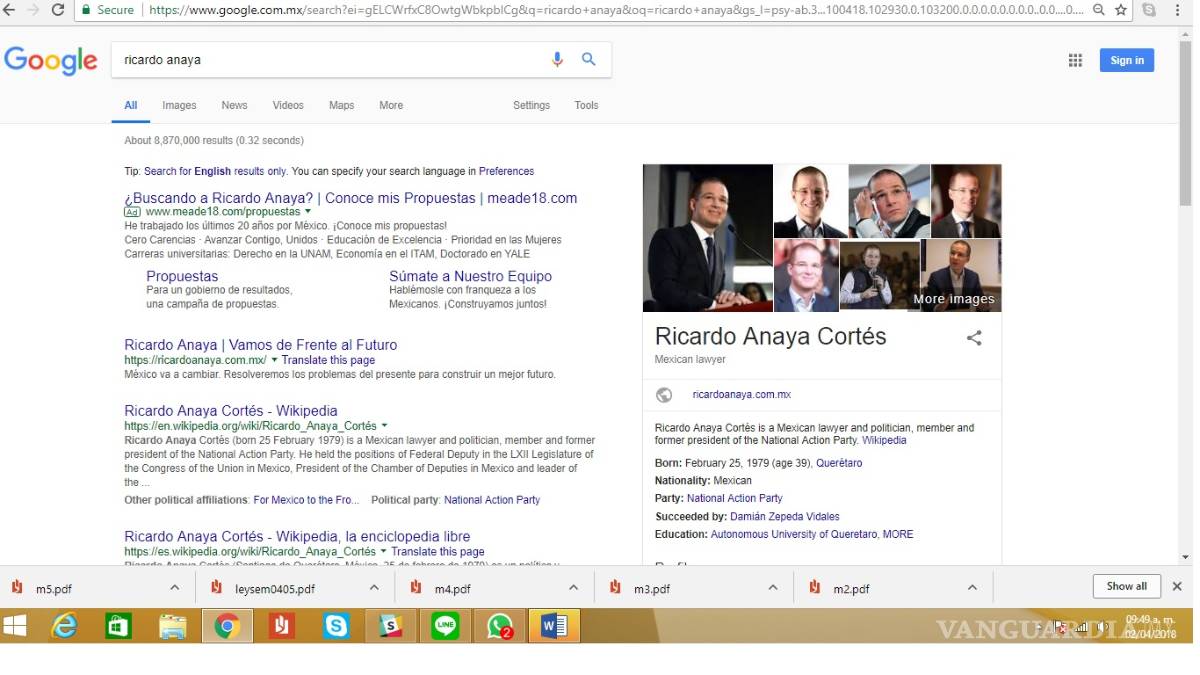Open the Google apps grid
The height and width of the screenshot is (675, 1200).
click(1075, 60)
